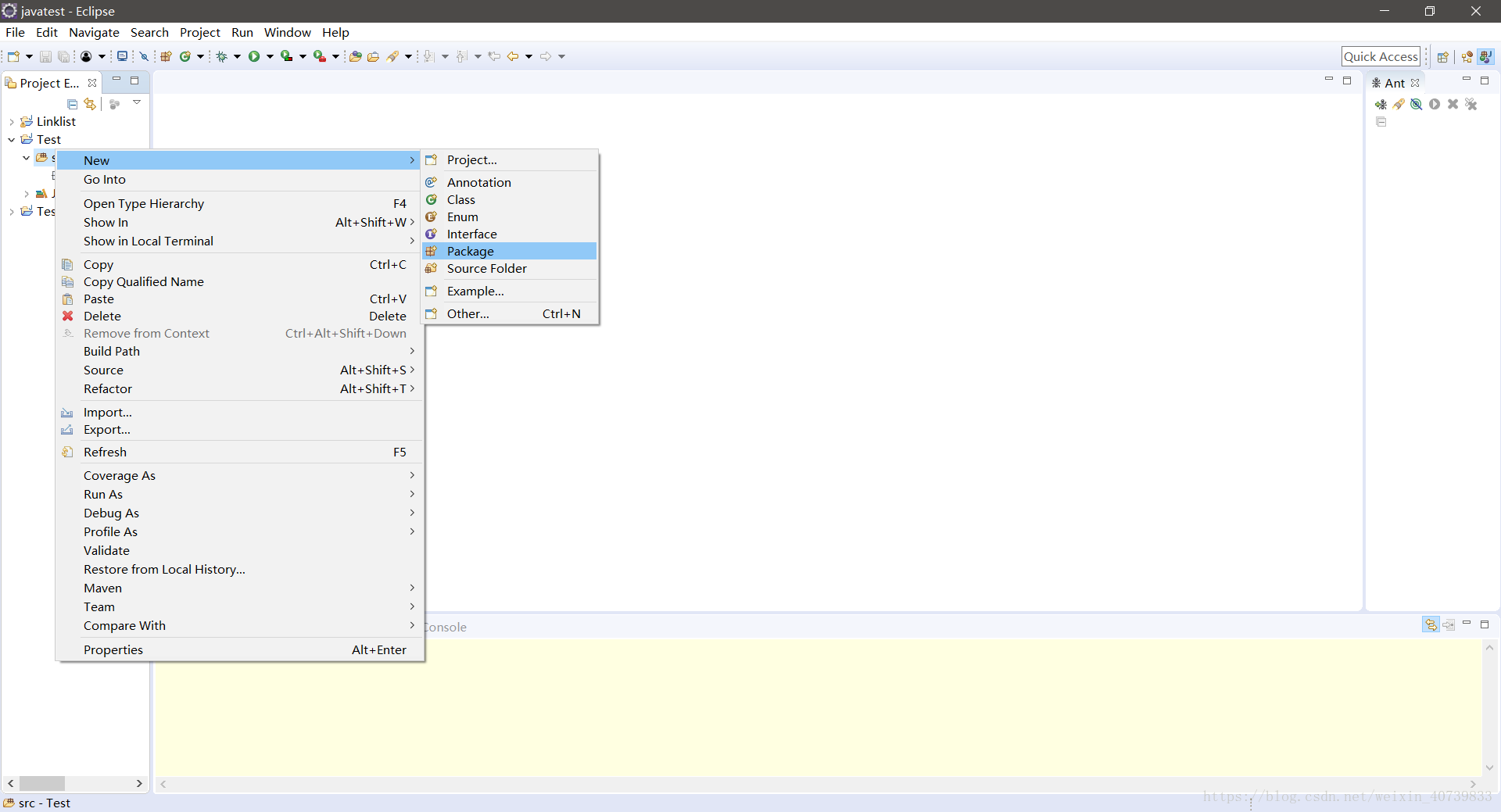Click the Save toolbar icon
The image size is (1501, 812).
point(45,56)
